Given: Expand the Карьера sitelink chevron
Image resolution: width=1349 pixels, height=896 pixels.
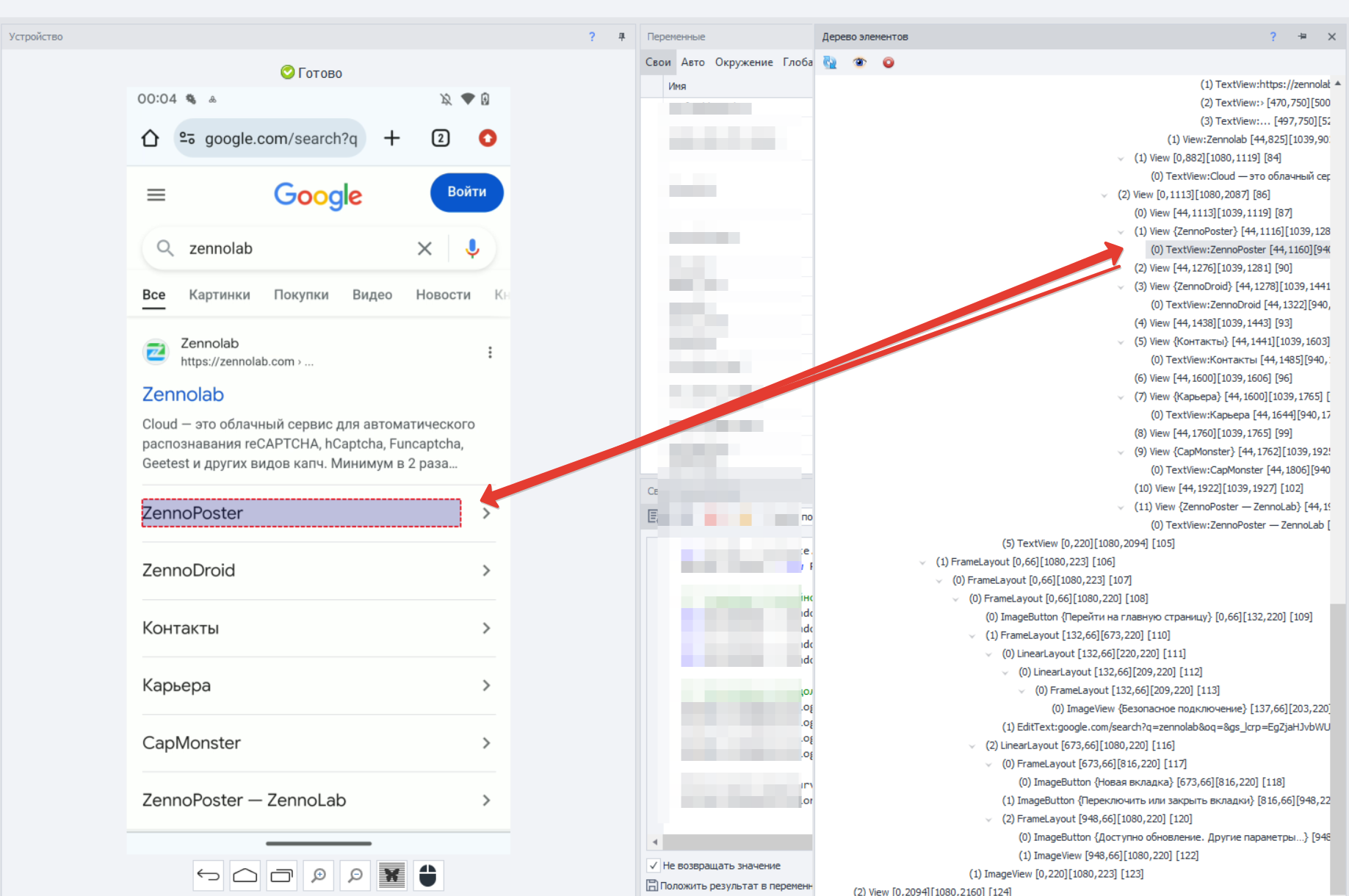Looking at the screenshot, I should [486, 685].
